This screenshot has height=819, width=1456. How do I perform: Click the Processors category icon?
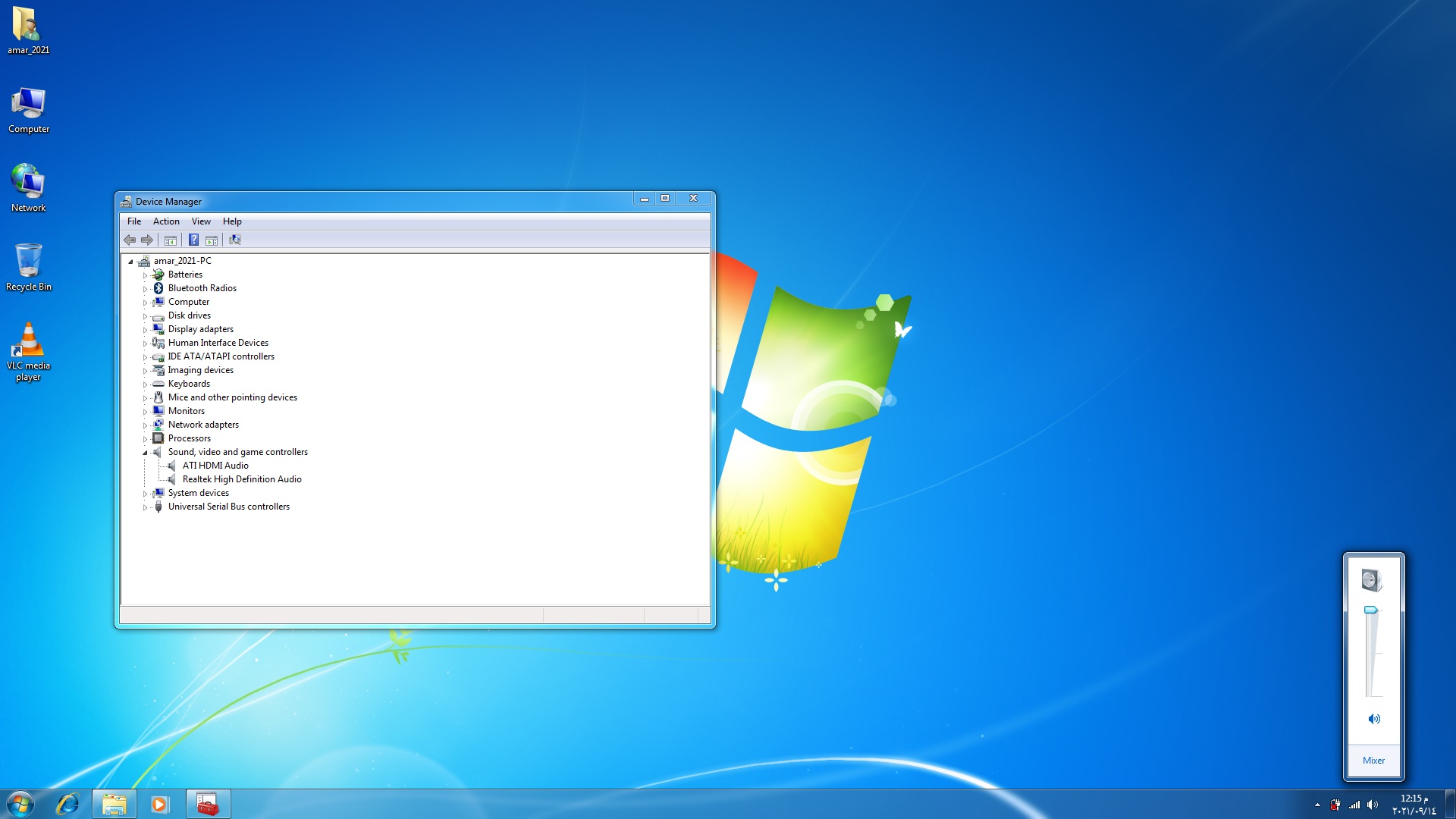pos(158,438)
